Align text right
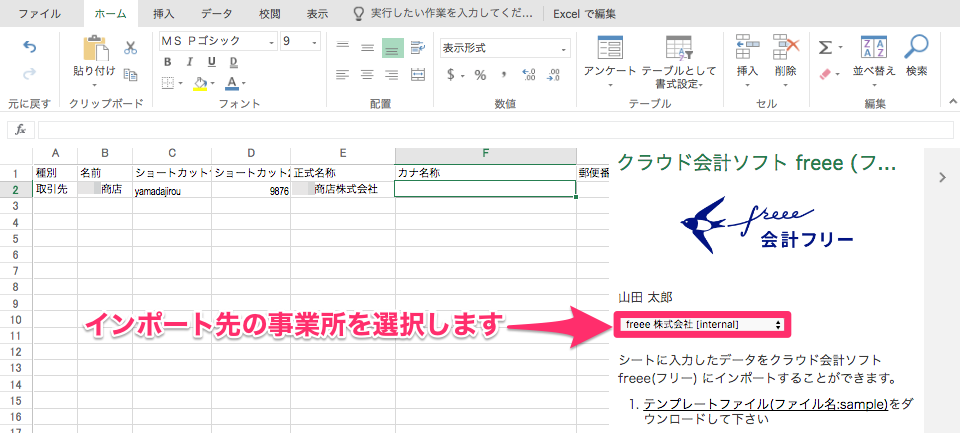Viewport: 960px width, 433px height. (392, 75)
